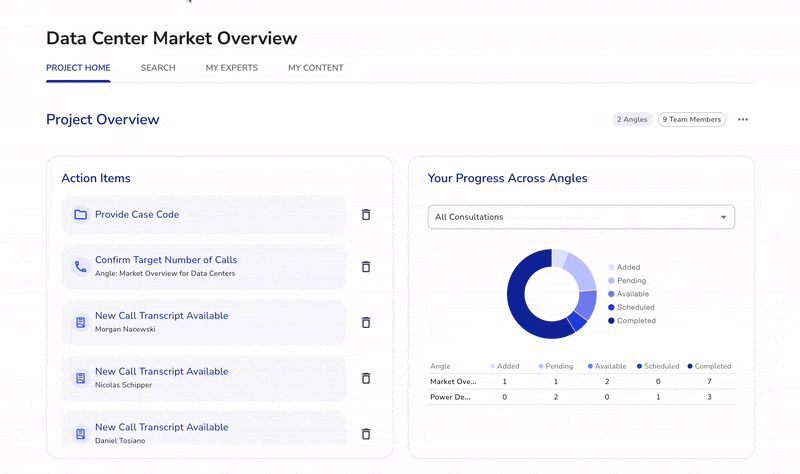Open the three-dot project overview menu
This screenshot has width=800, height=474.
click(x=743, y=120)
